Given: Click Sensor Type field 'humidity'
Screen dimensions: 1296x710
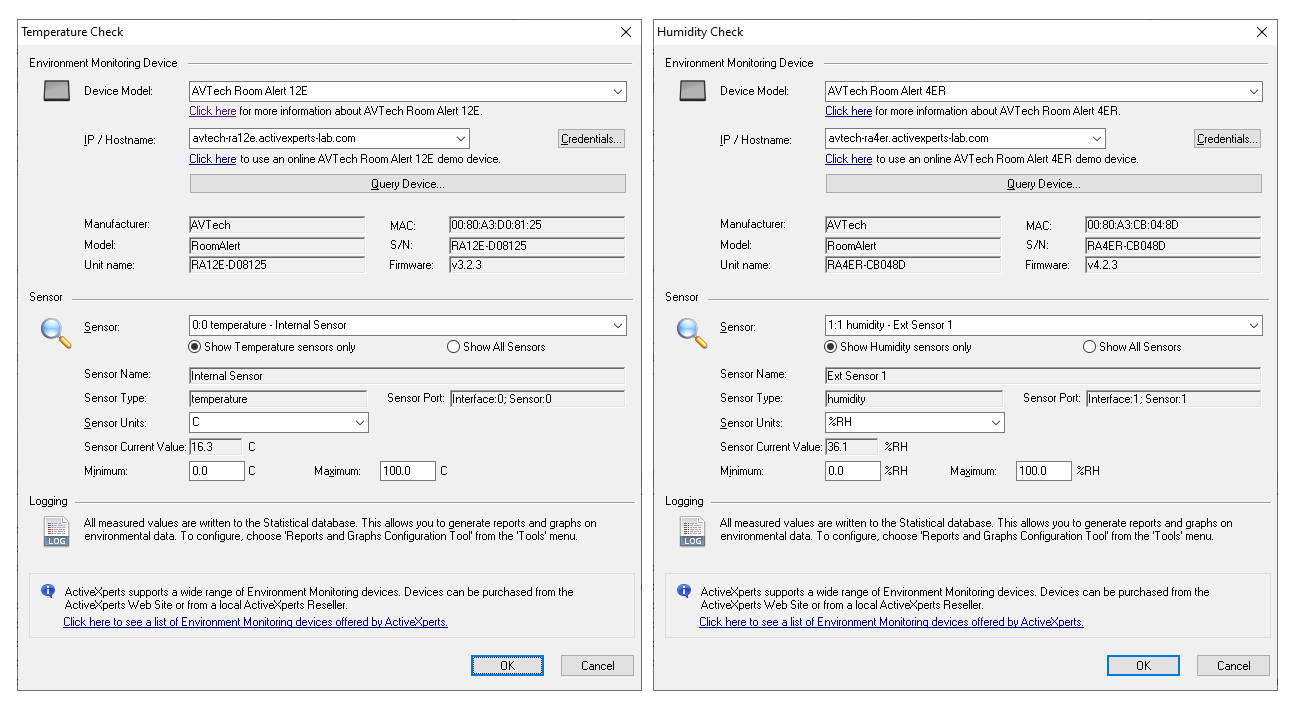Looking at the screenshot, I should pos(914,399).
